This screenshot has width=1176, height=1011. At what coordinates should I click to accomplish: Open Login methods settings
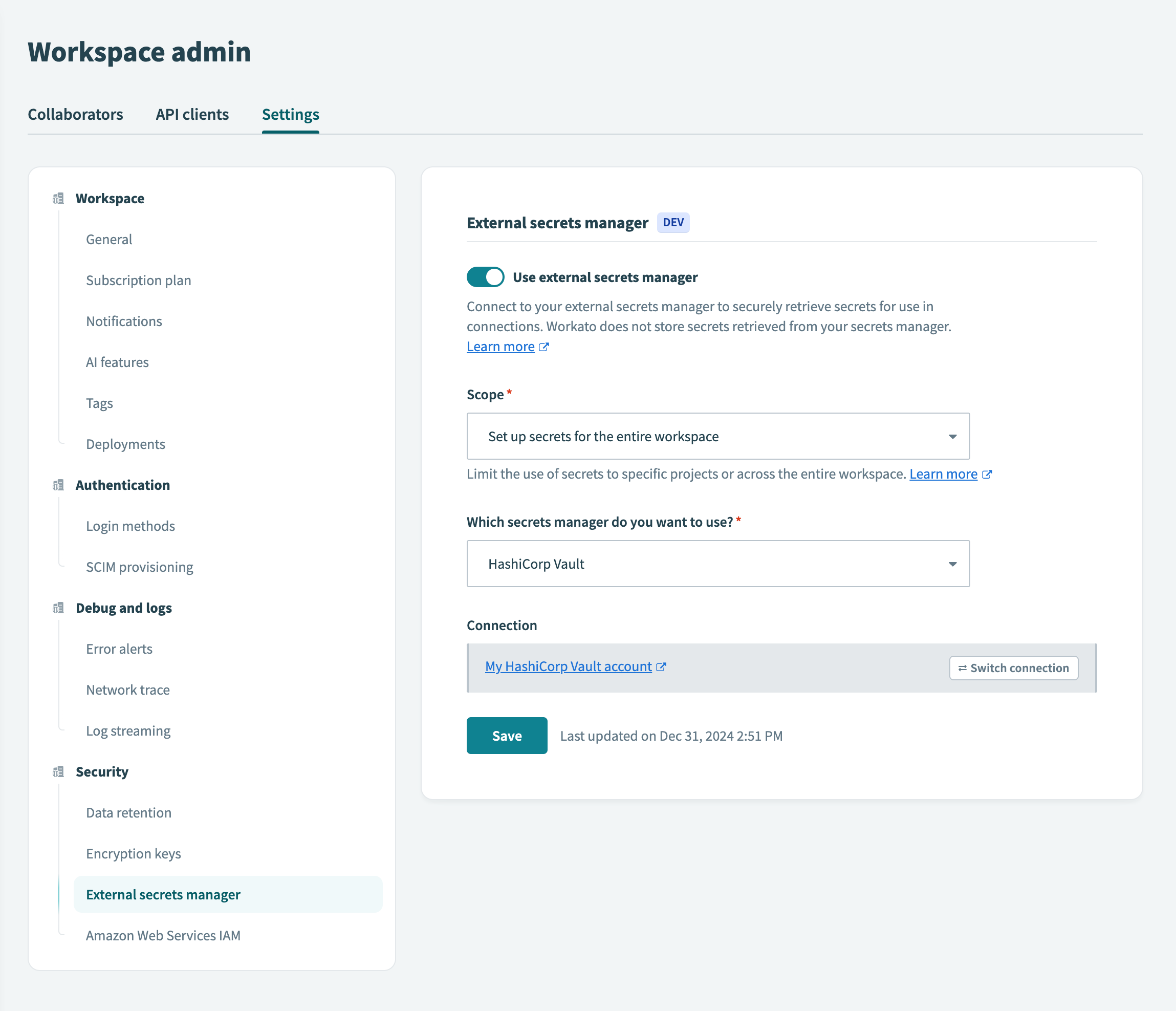[130, 526]
